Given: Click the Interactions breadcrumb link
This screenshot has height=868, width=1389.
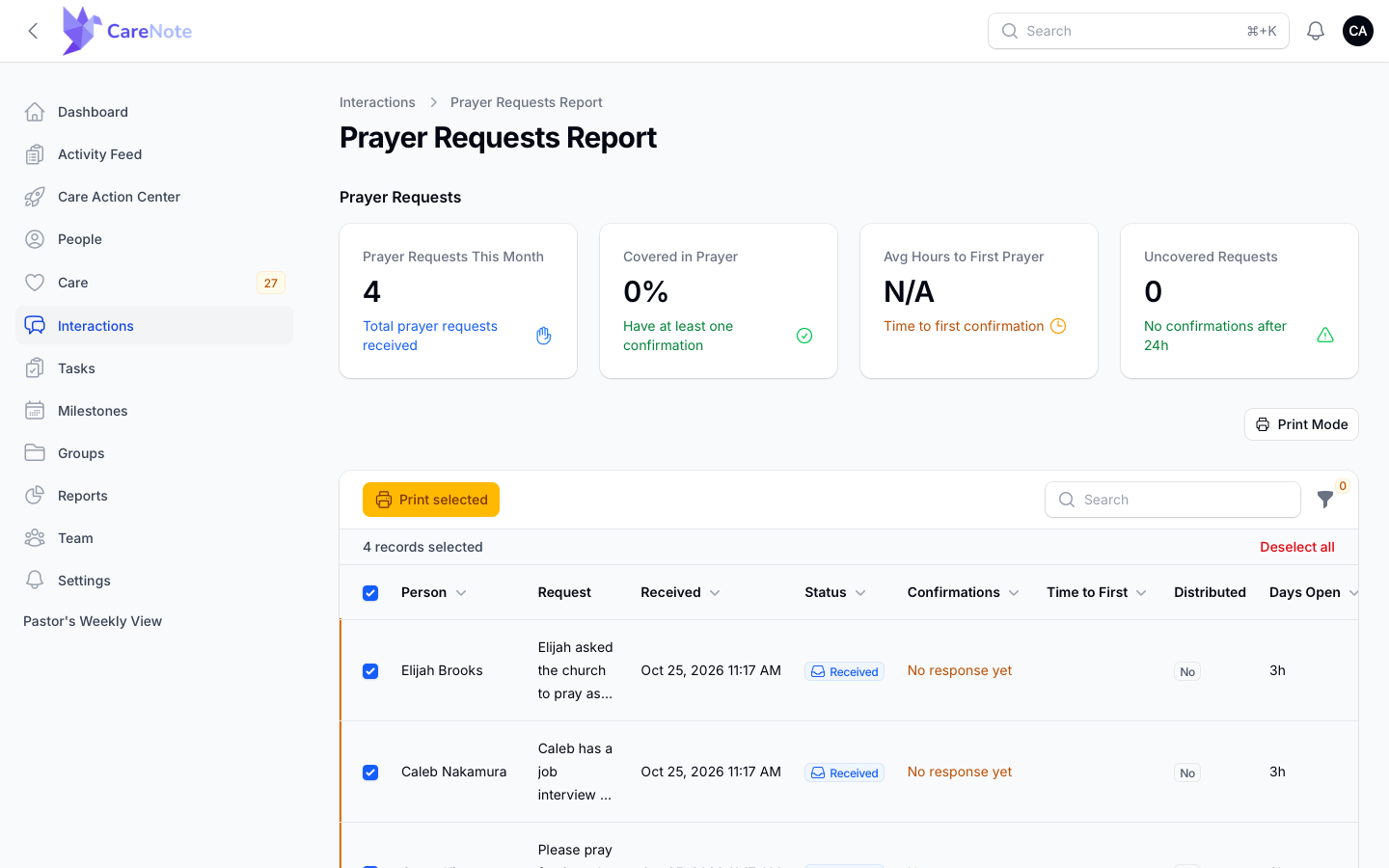Looking at the screenshot, I should click(377, 102).
